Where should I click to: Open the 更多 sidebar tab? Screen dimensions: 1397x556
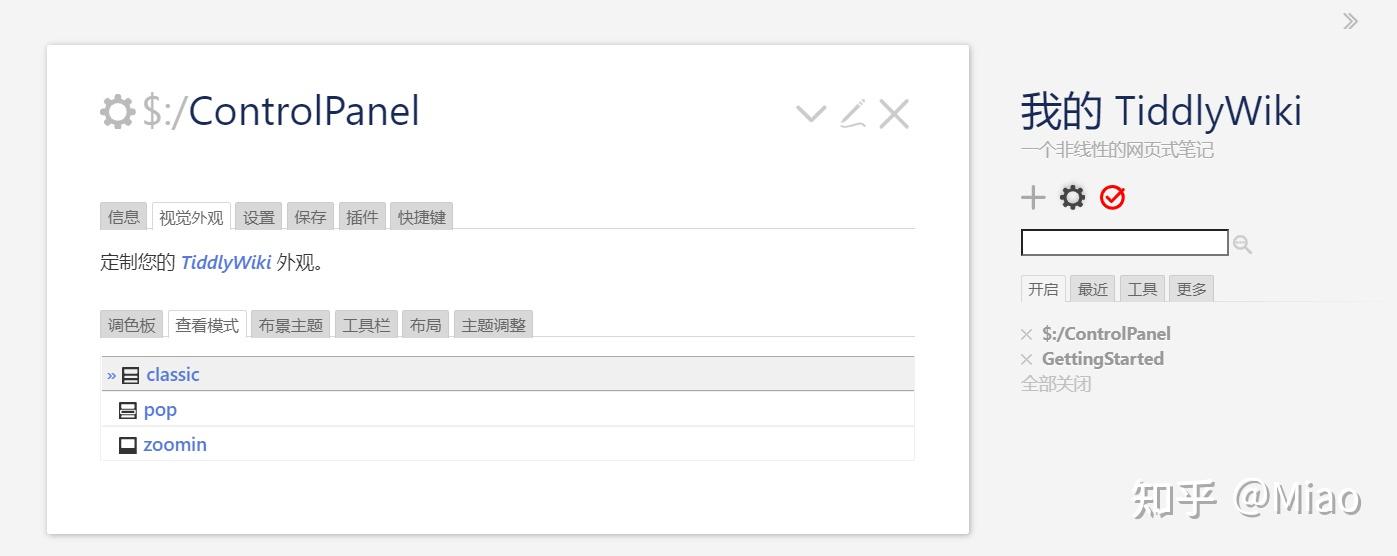[x=1192, y=289]
